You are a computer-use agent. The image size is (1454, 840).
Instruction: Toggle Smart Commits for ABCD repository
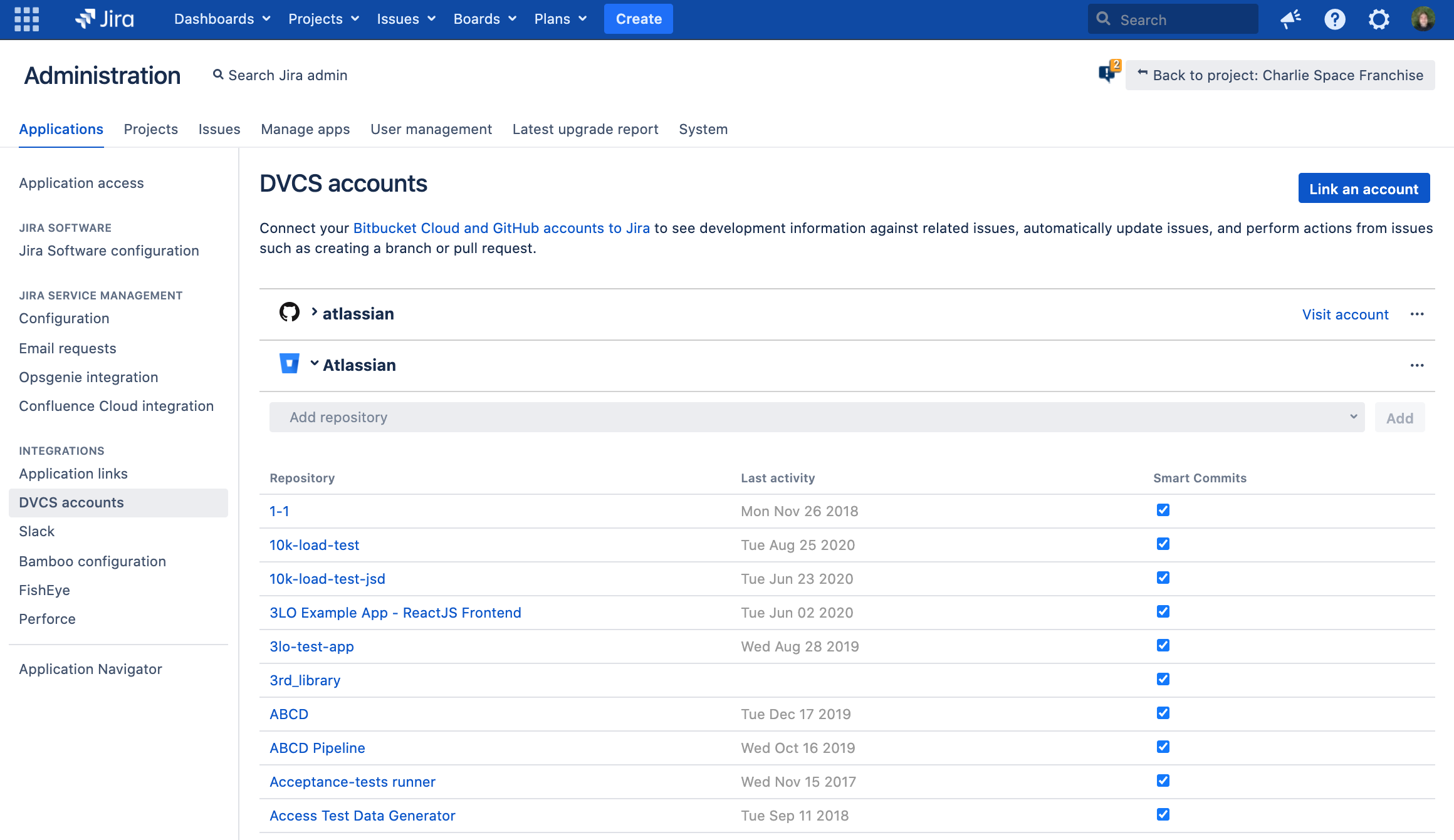point(1163,713)
